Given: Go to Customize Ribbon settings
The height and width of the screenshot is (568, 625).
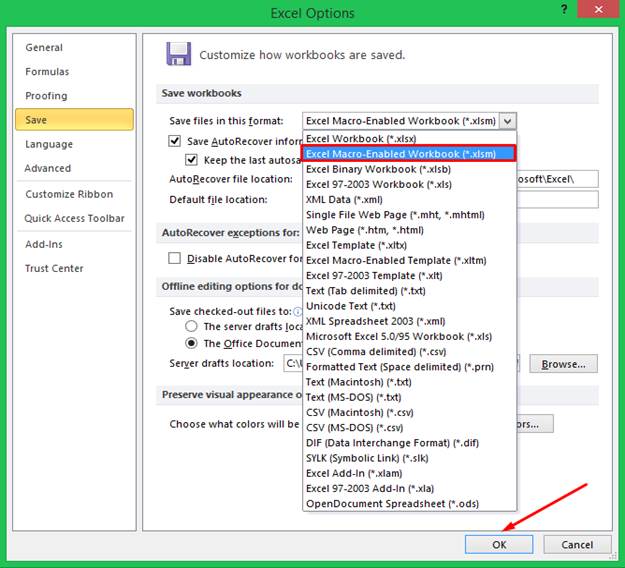Looking at the screenshot, I should [x=69, y=194].
